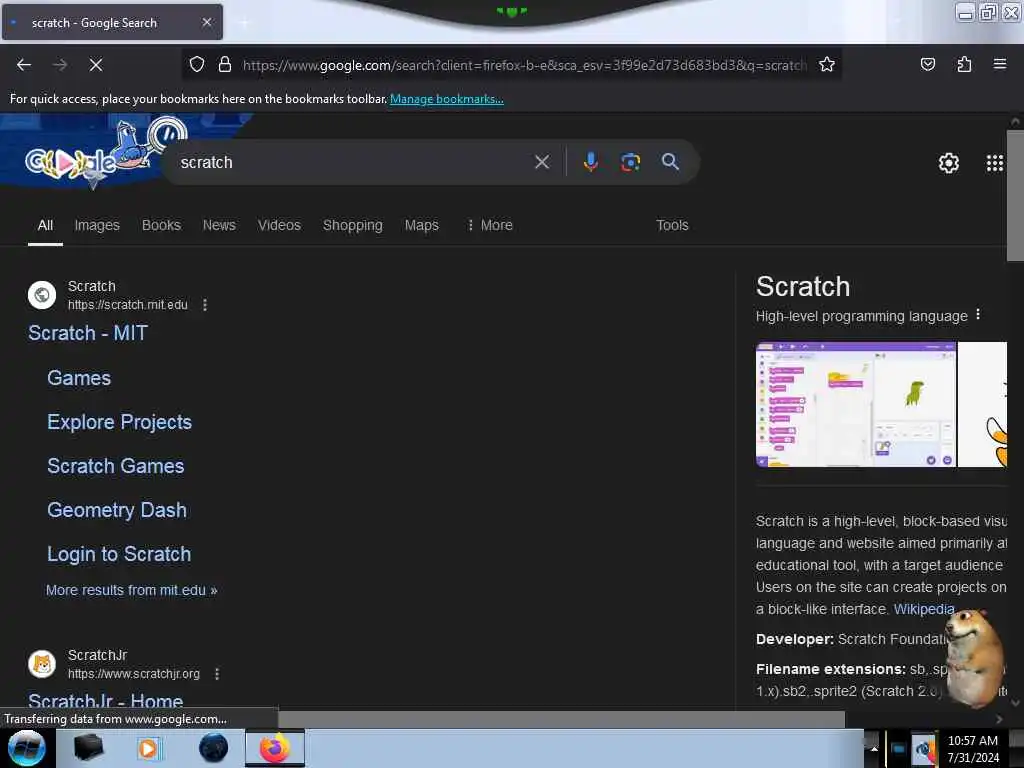Switch to the News tab
The height and width of the screenshot is (768, 1024).
coord(219,225)
